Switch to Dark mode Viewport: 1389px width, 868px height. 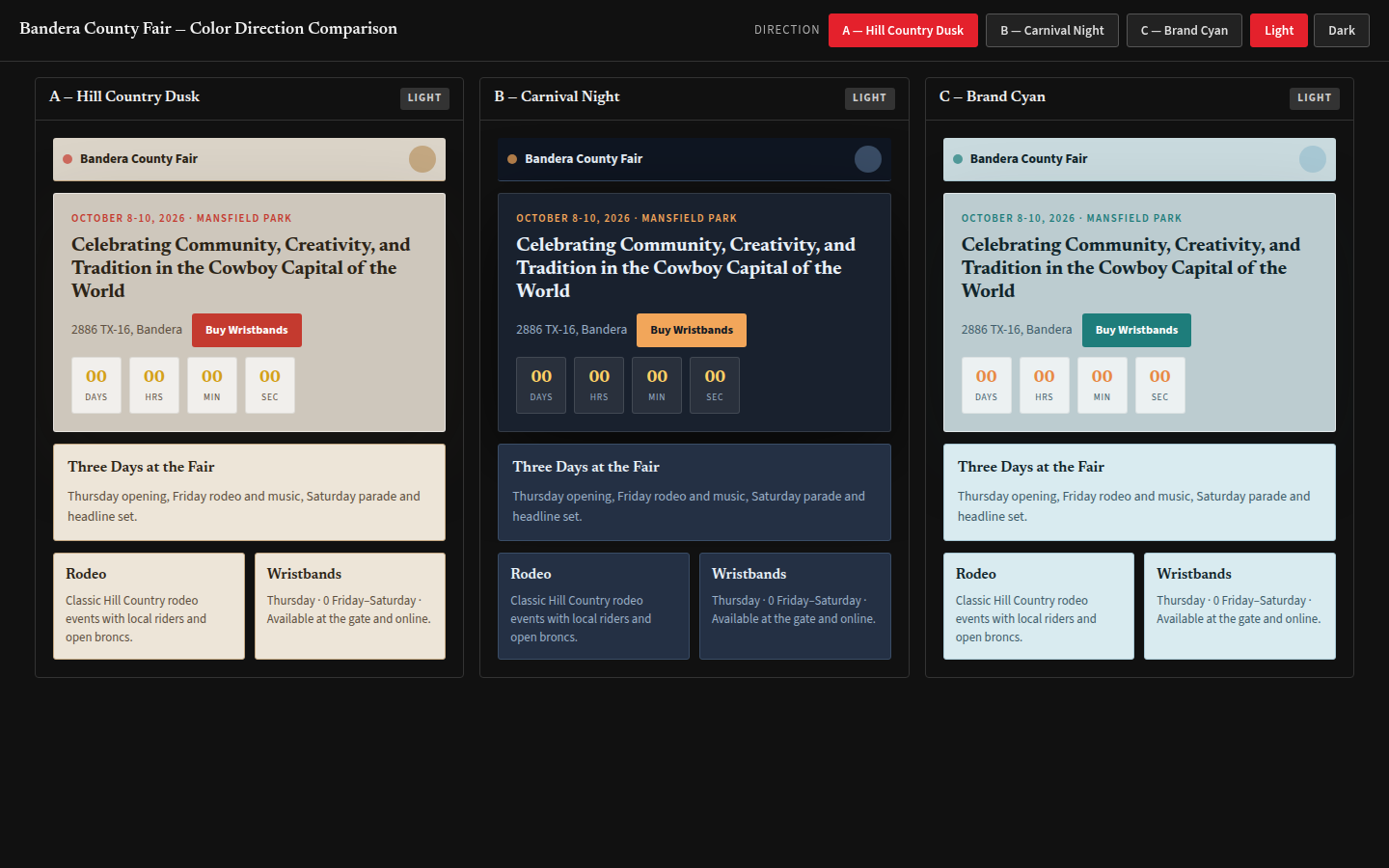coord(1342,30)
